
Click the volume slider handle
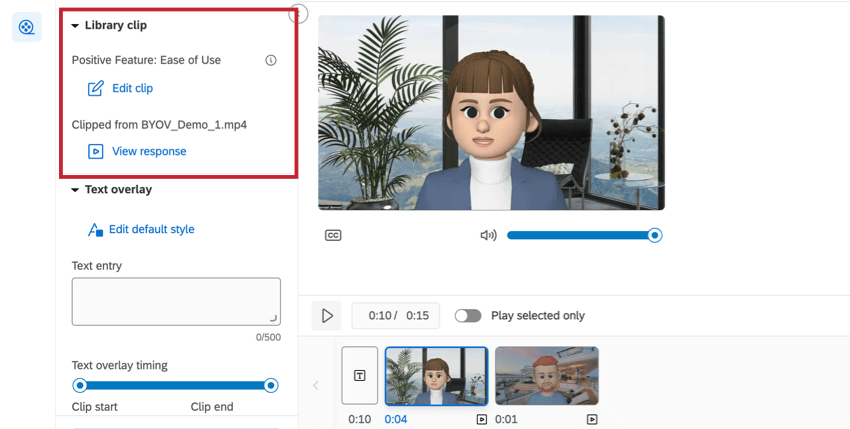tap(655, 235)
